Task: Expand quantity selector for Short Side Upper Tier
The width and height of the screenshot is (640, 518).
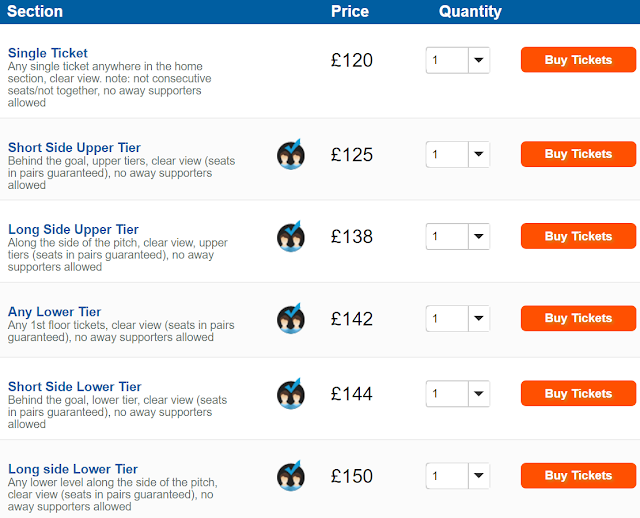Action: coord(458,154)
